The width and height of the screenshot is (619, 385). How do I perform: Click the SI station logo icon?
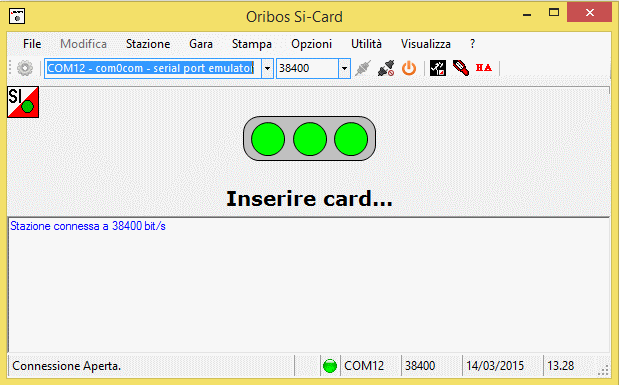coord(23,102)
